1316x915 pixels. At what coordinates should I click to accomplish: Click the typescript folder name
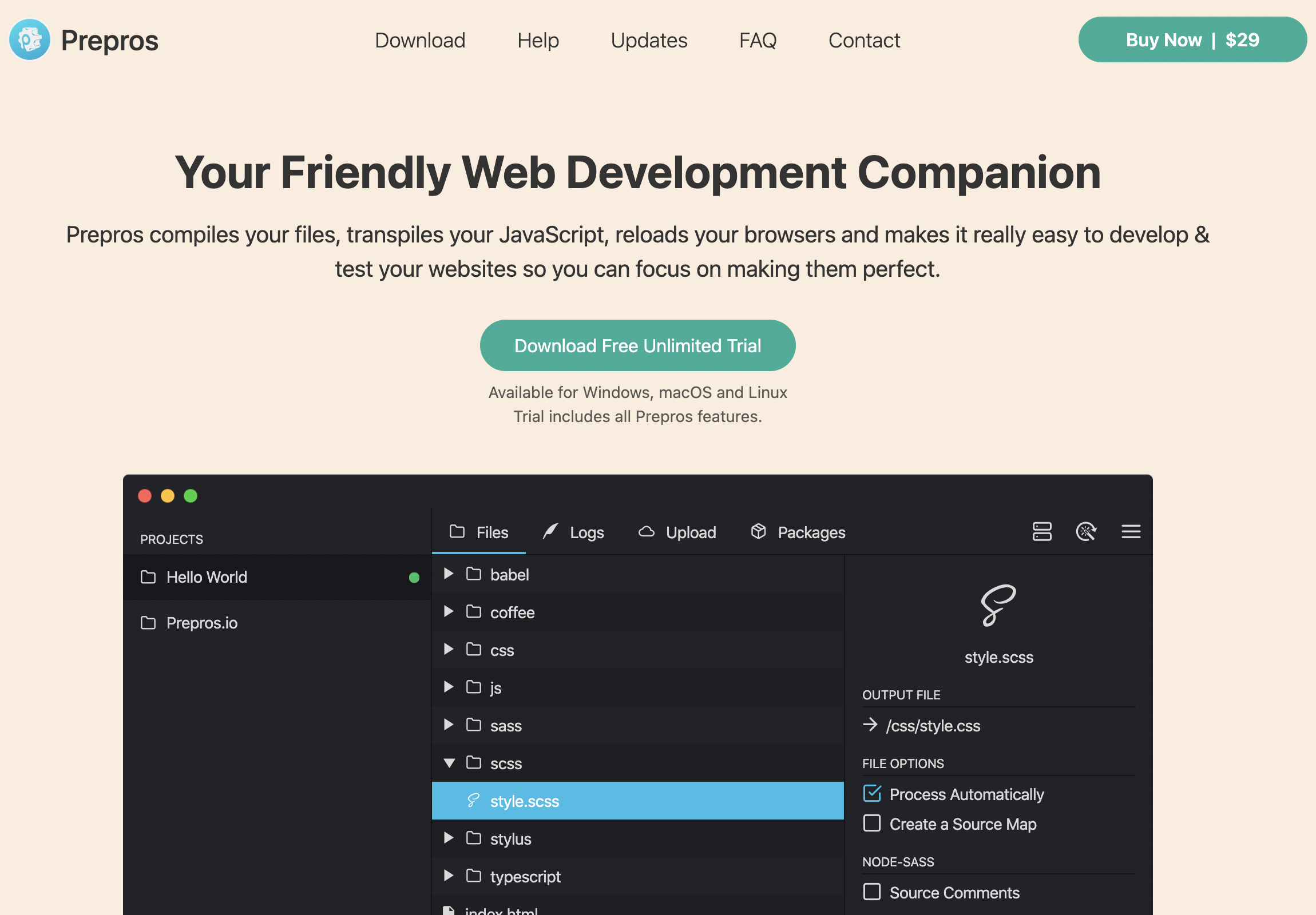526,877
